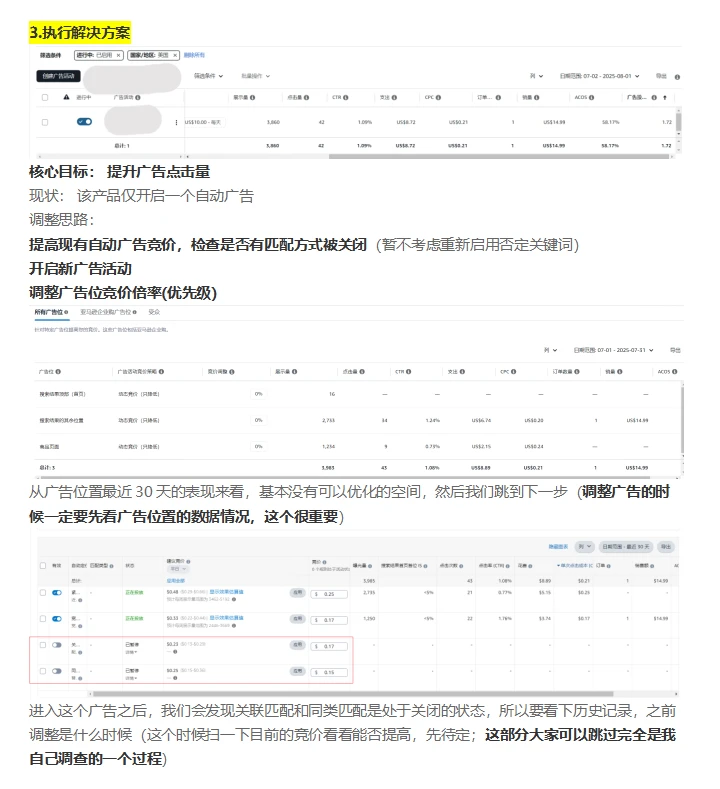Click the info icon beside campaign table 导出
This screenshot has width=720, height=789.
(677, 77)
